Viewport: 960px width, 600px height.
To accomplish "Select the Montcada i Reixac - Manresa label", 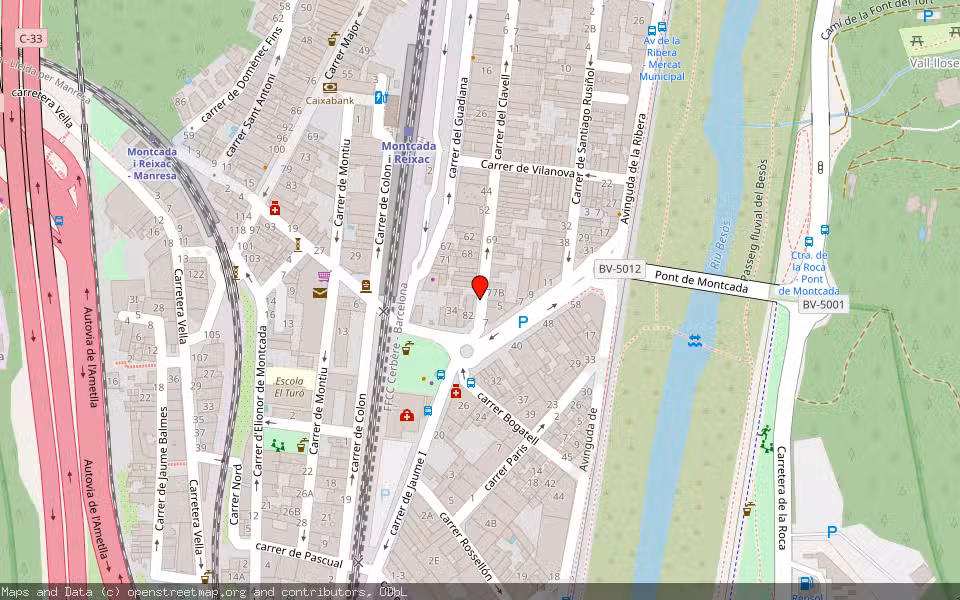I will click(152, 163).
